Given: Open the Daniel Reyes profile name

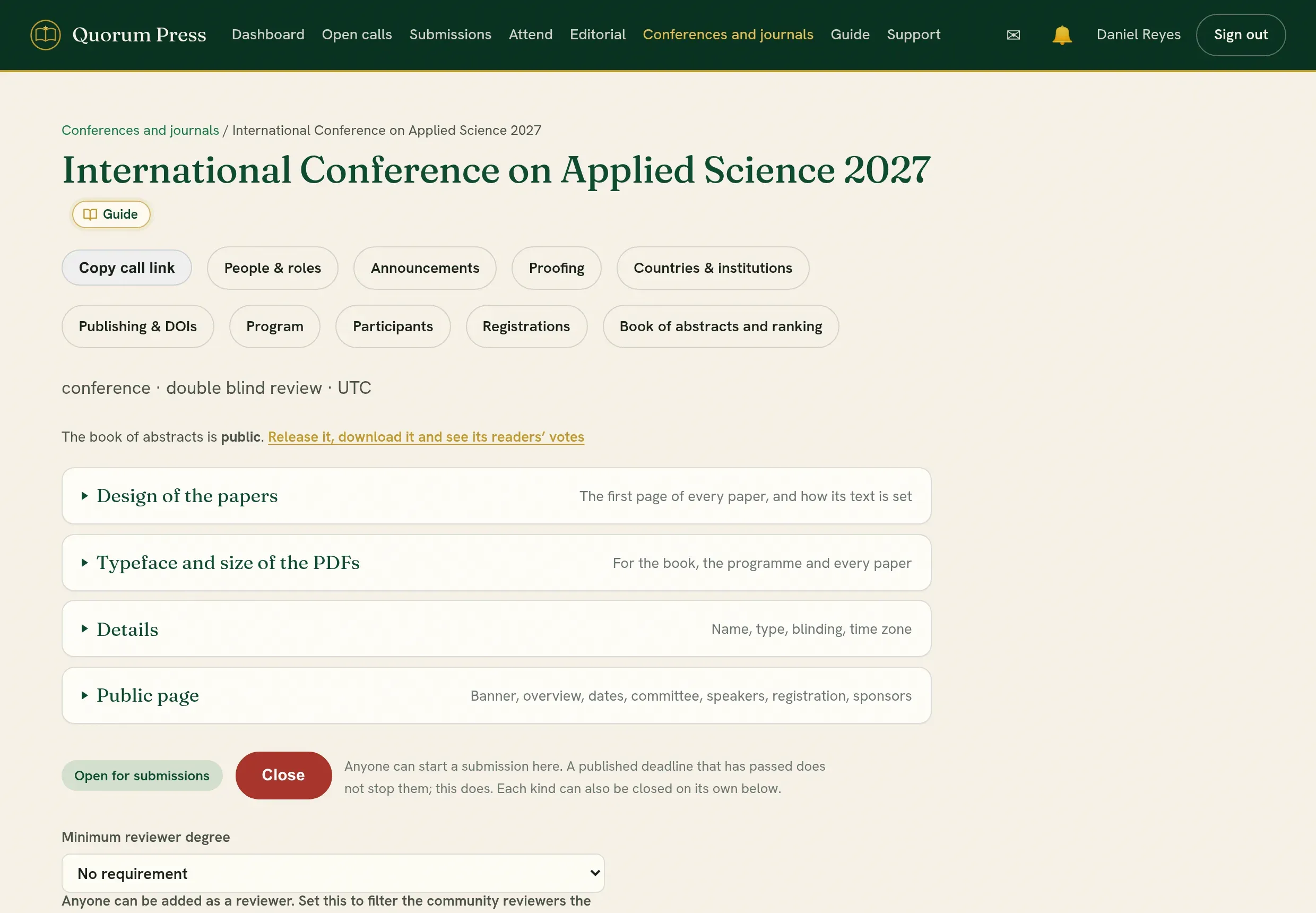Looking at the screenshot, I should [1138, 35].
